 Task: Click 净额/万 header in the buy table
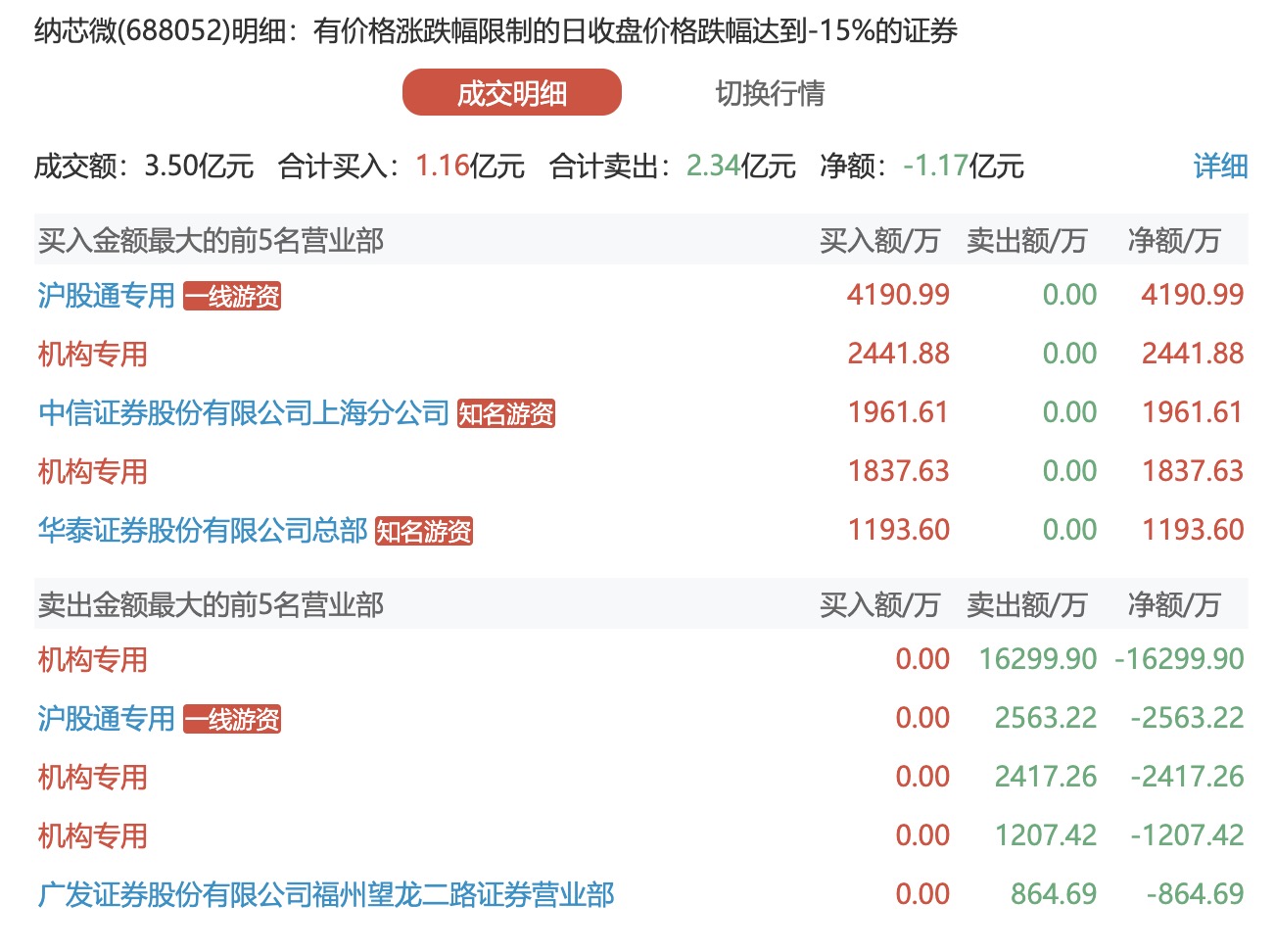[x=1173, y=240]
